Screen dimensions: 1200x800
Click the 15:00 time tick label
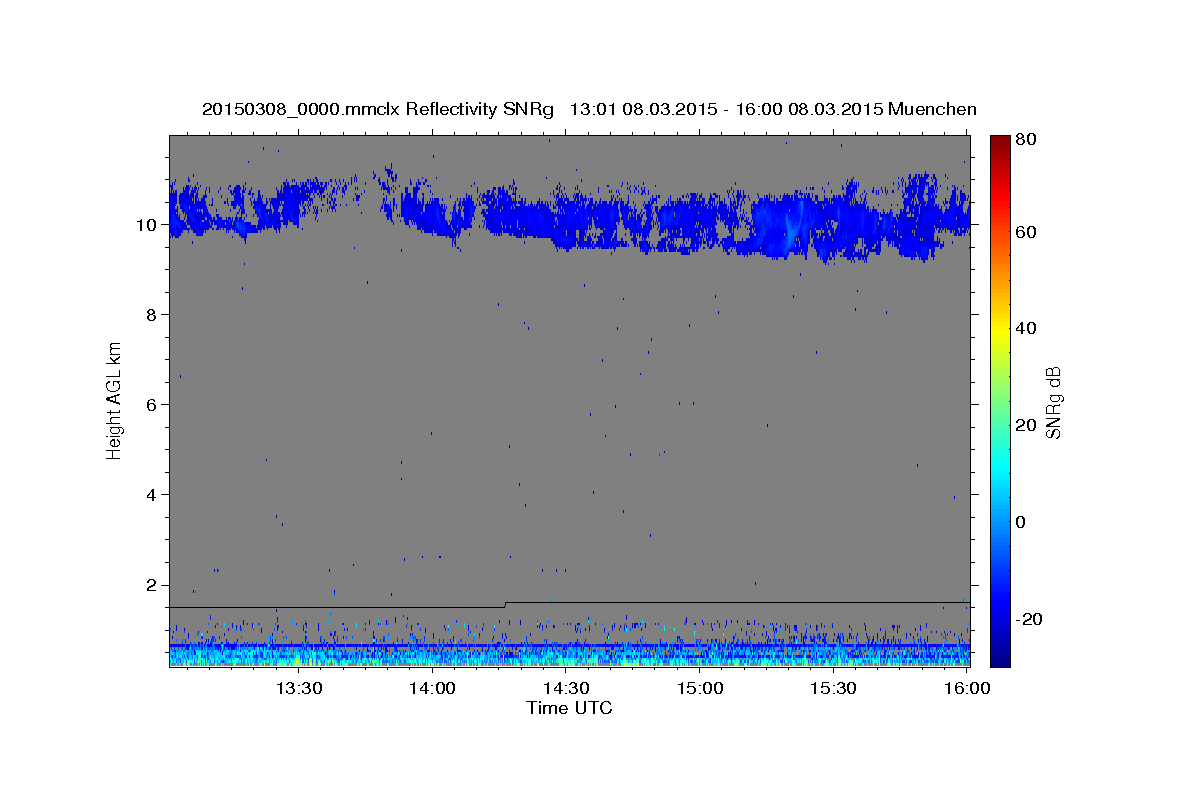[700, 688]
